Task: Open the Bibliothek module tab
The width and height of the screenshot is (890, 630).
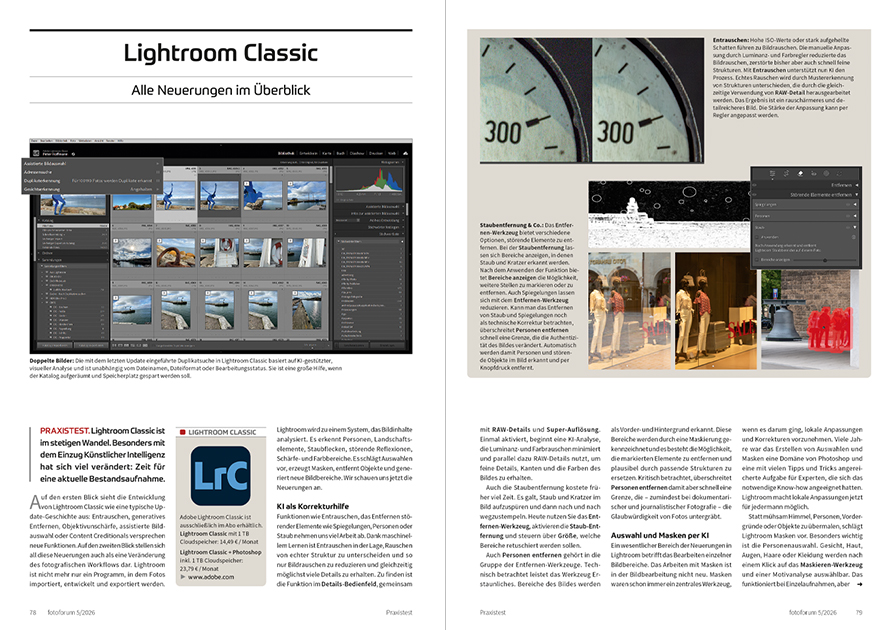Action: 286,153
